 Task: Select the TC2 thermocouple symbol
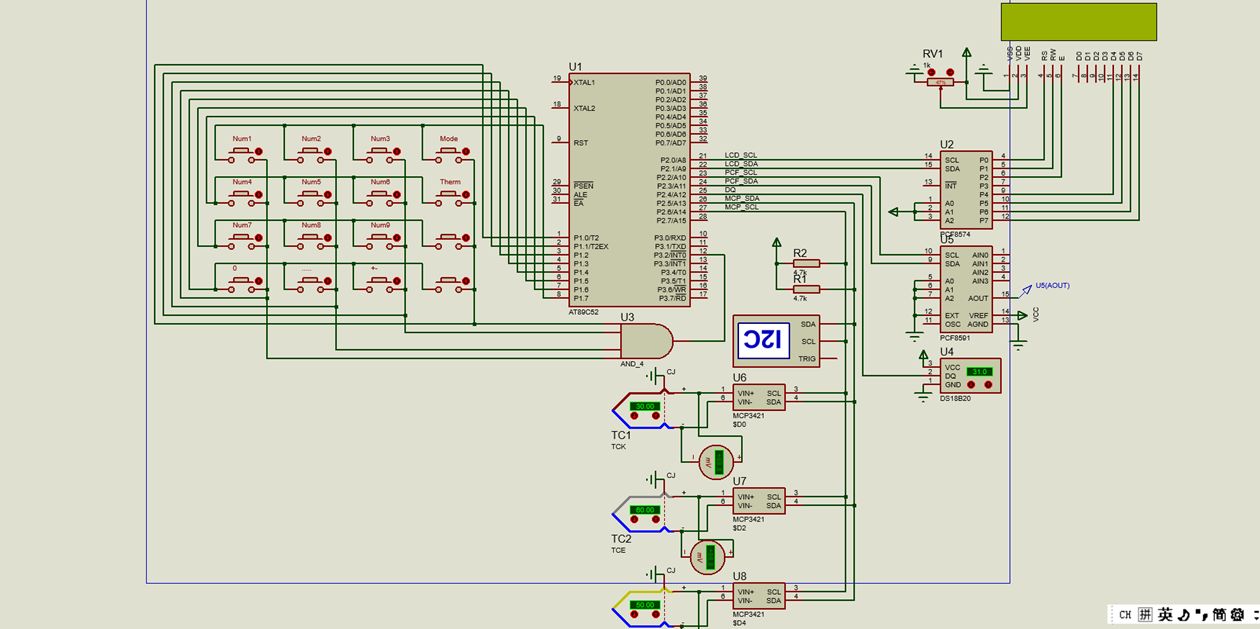(641, 513)
